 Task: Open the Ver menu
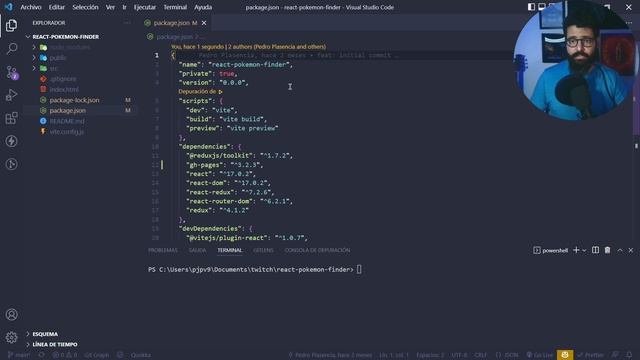[x=110, y=7]
